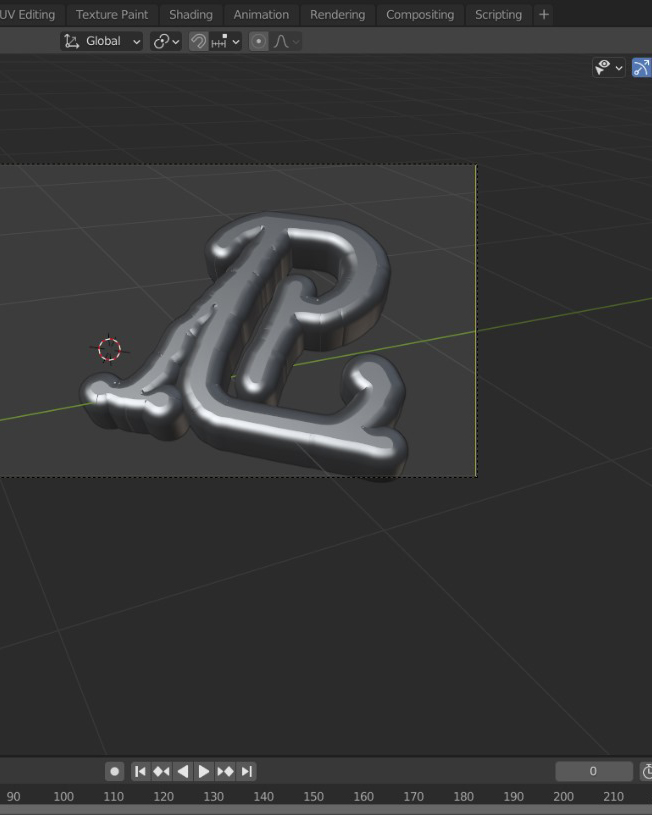Play the animation forward

(204, 771)
